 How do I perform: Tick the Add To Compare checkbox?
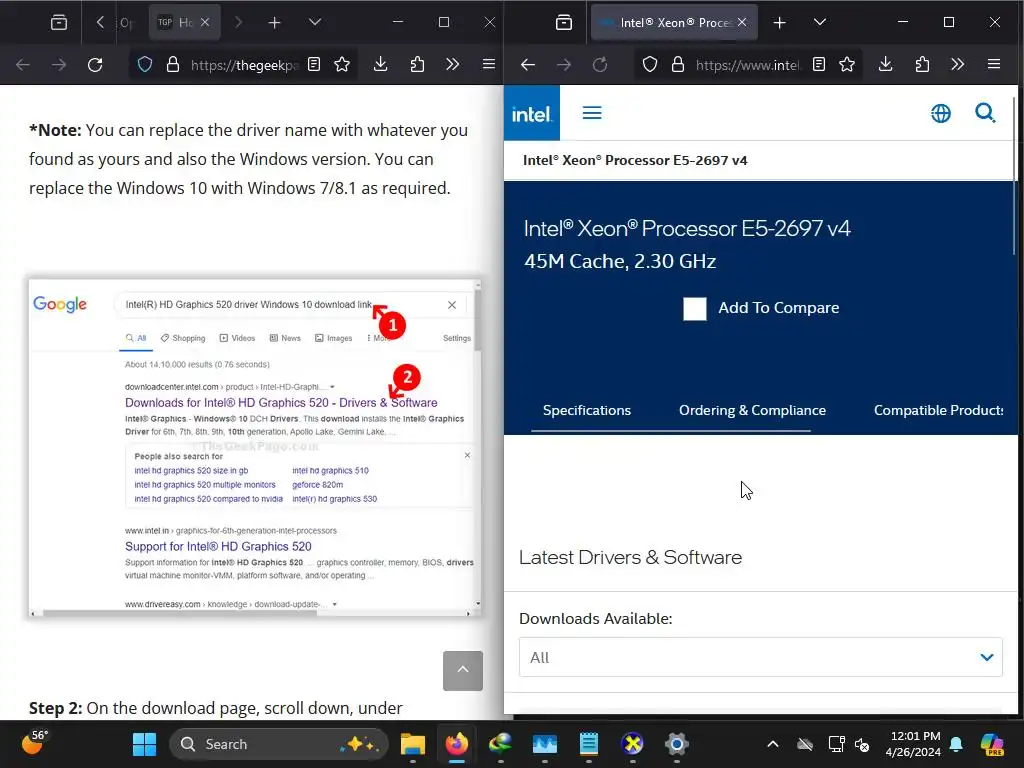click(695, 308)
